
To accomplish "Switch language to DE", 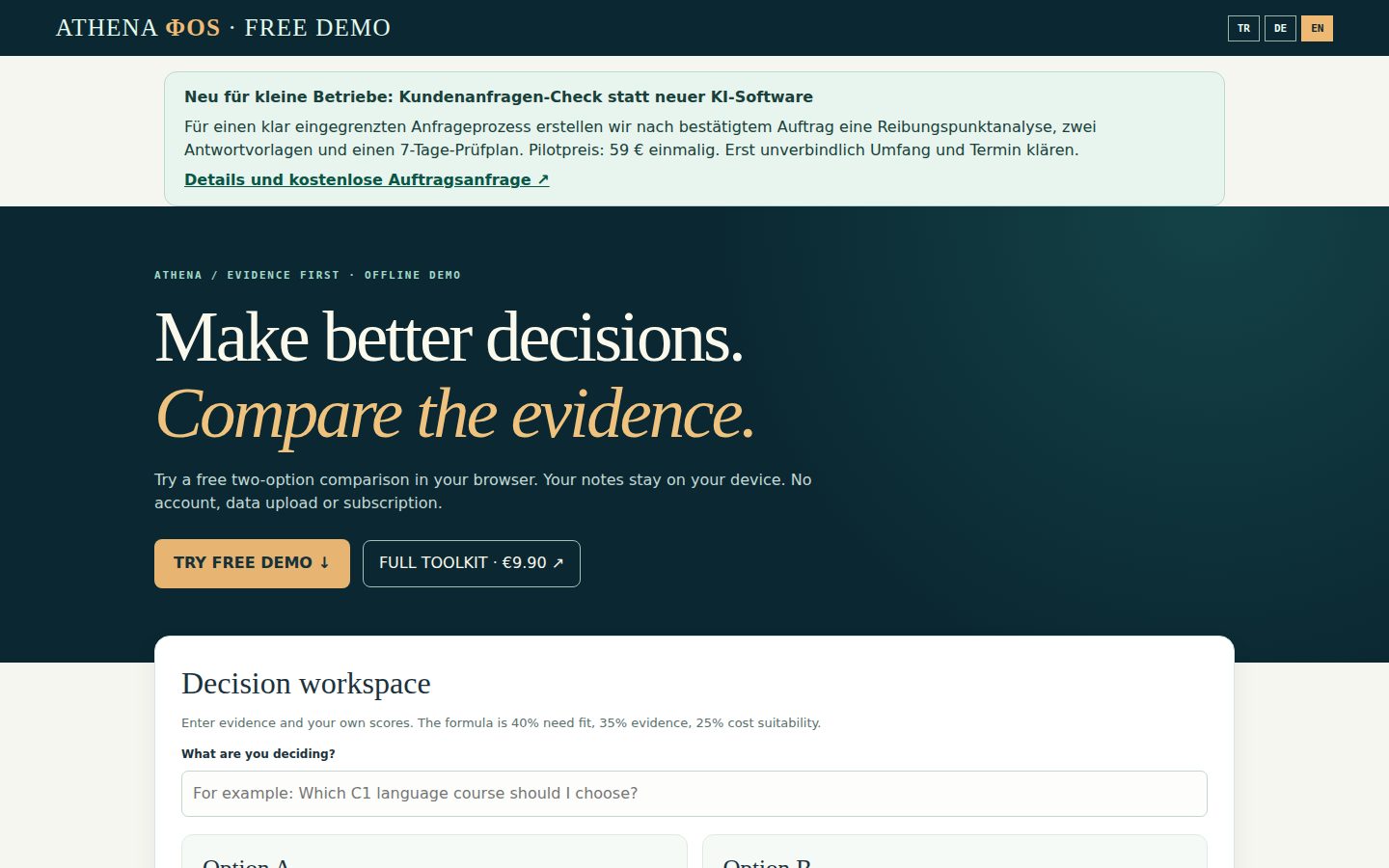I will pos(1280,28).
